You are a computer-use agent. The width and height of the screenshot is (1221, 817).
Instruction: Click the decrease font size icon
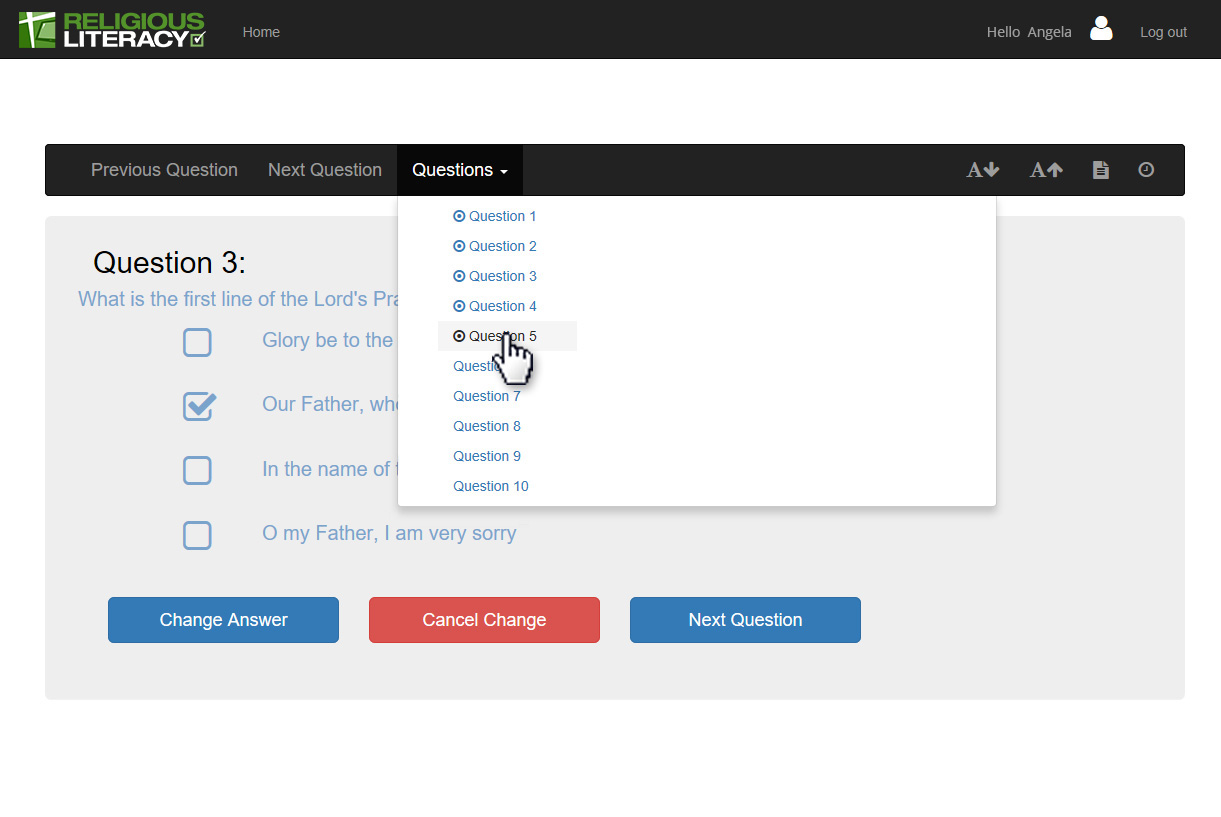(x=982, y=170)
